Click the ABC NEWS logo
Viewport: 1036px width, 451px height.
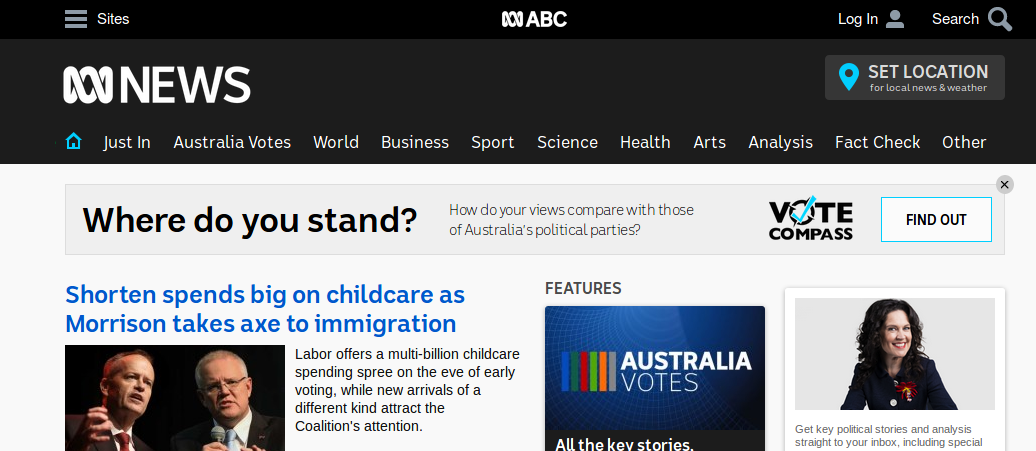point(157,85)
